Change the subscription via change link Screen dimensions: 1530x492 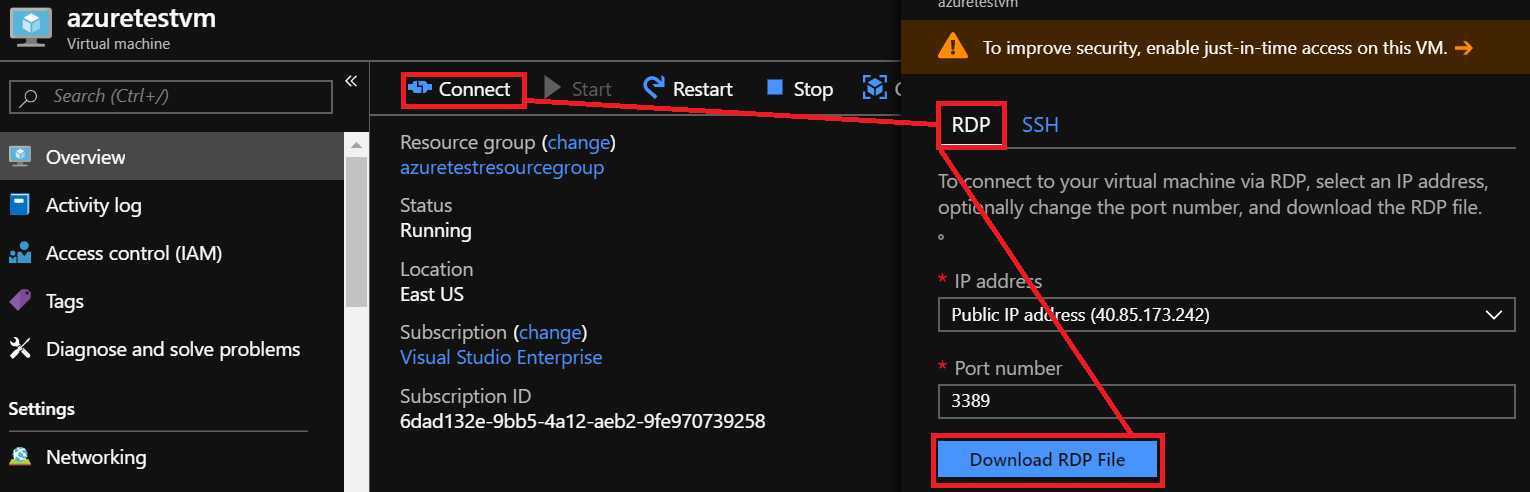(550, 332)
